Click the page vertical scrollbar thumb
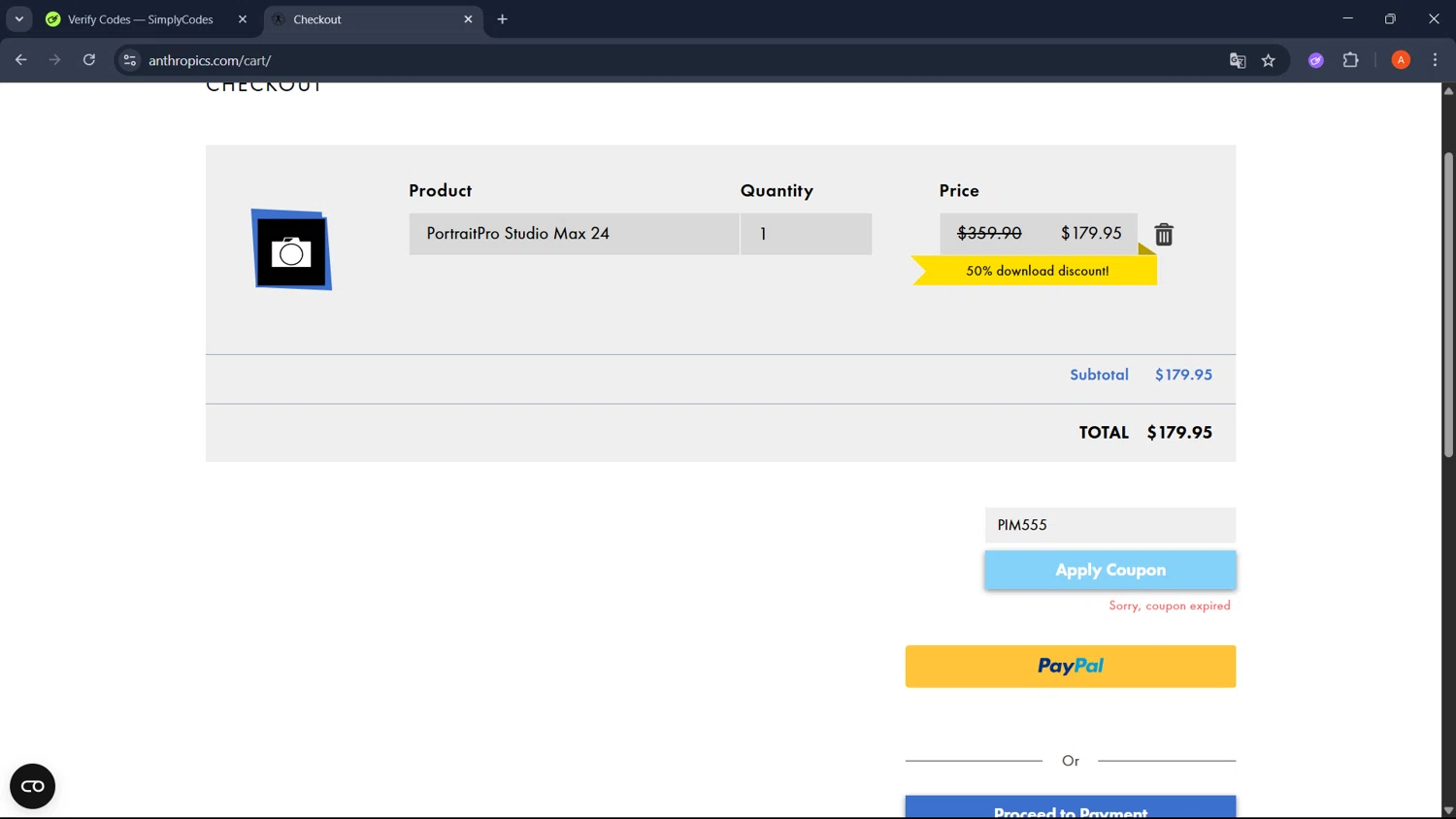 (x=1448, y=305)
